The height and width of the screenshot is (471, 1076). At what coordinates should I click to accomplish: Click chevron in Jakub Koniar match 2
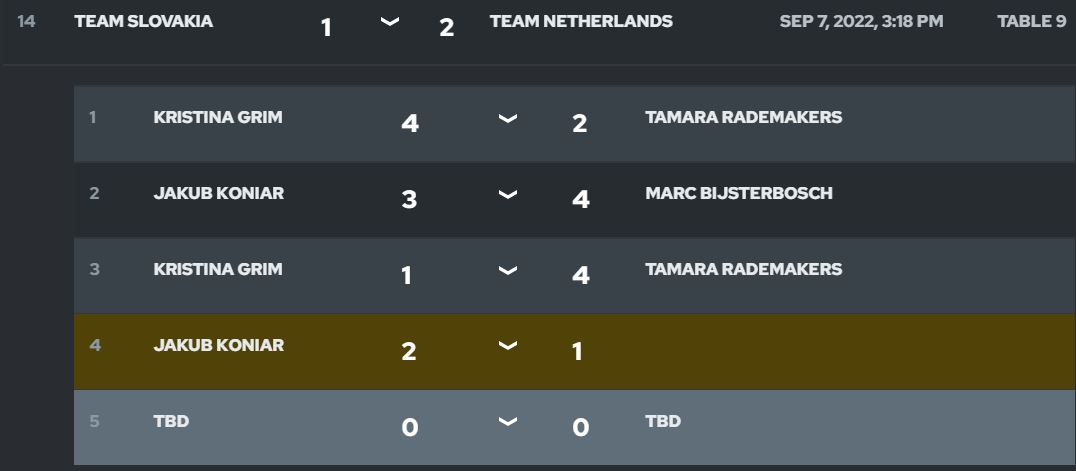(x=508, y=196)
